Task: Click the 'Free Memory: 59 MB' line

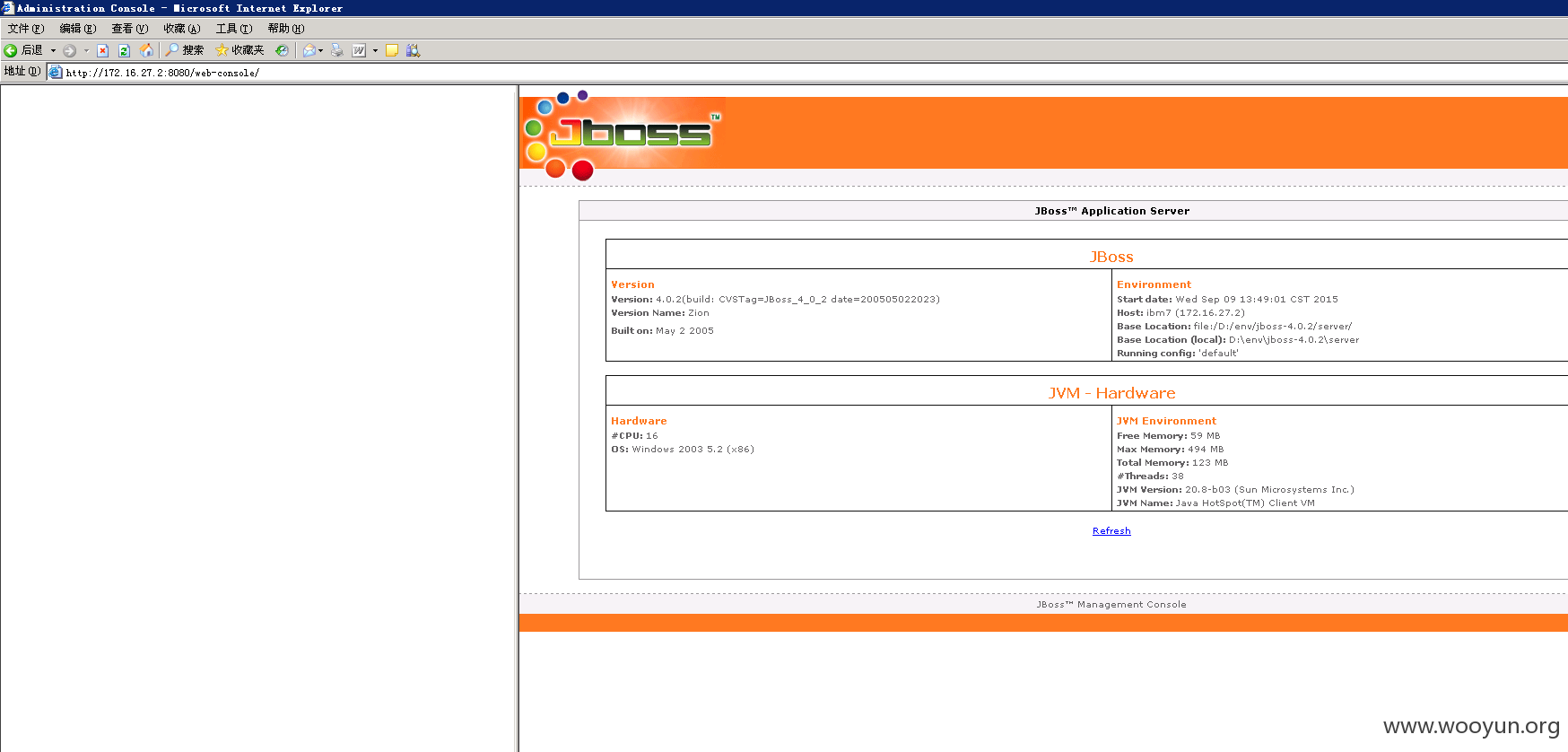Action: click(1168, 436)
